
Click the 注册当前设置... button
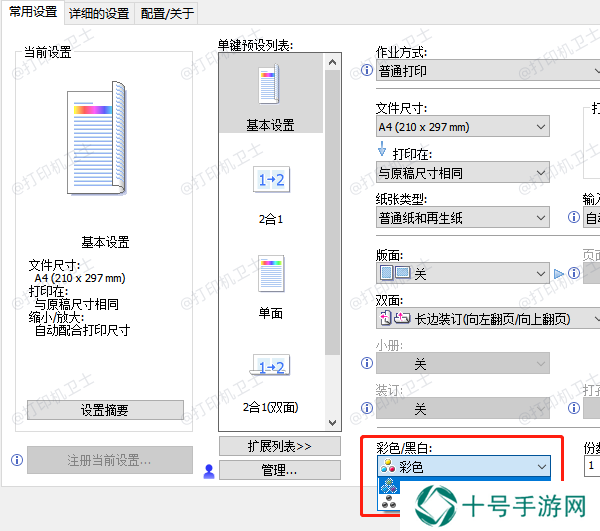click(110, 460)
